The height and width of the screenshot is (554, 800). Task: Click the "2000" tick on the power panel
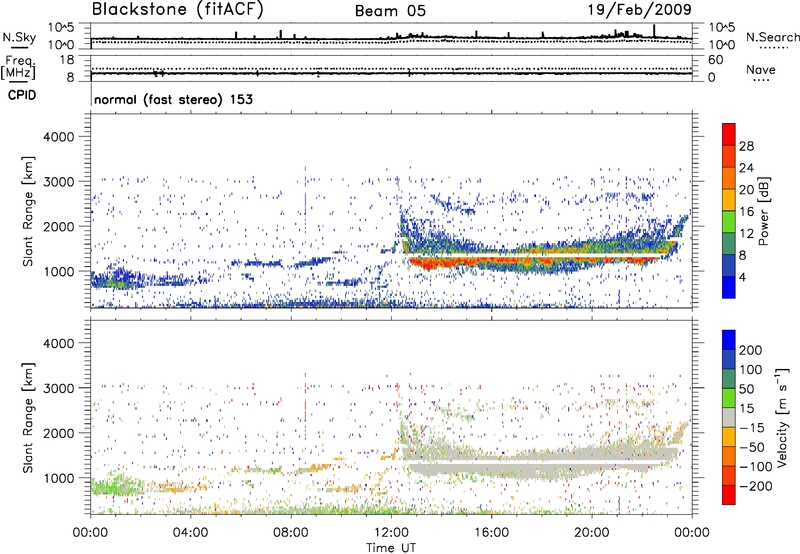coord(58,226)
